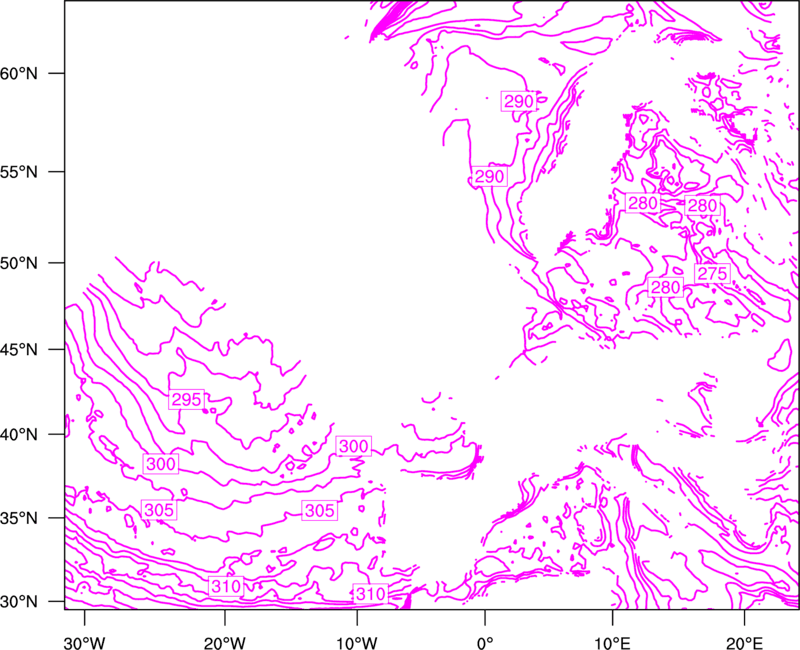Select the 50°N latitude axis label
This screenshot has width=800, height=650.
point(19,263)
